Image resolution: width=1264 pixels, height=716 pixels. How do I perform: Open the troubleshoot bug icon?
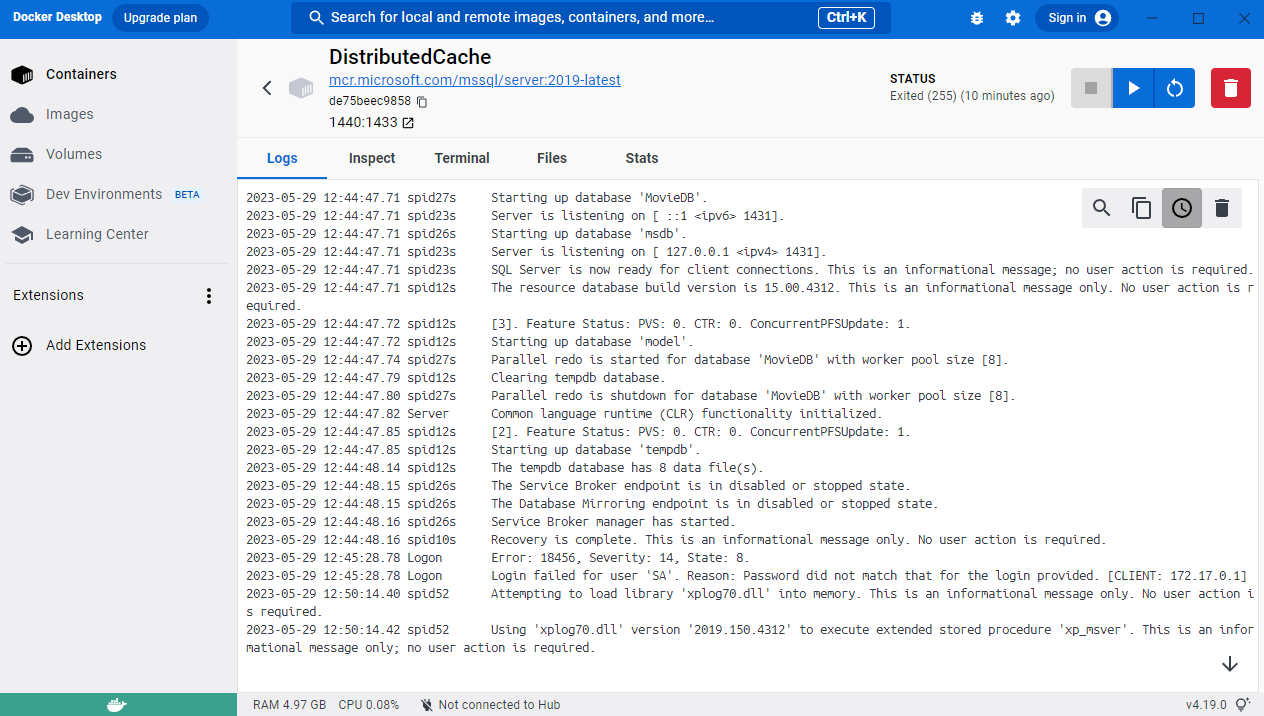[x=977, y=18]
